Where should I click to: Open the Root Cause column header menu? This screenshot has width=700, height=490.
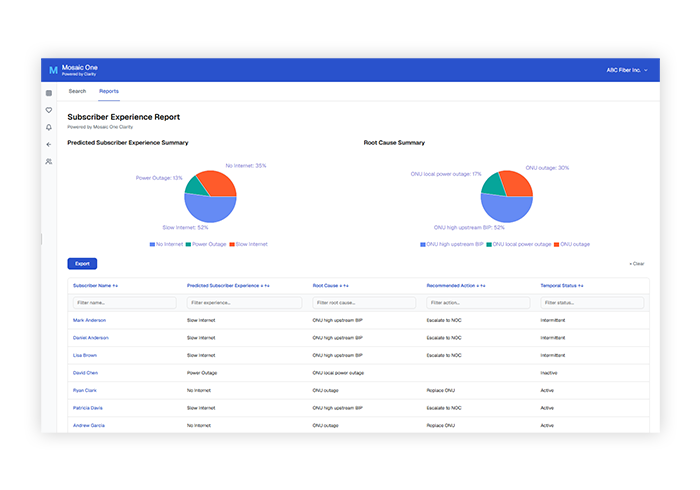coord(331,285)
